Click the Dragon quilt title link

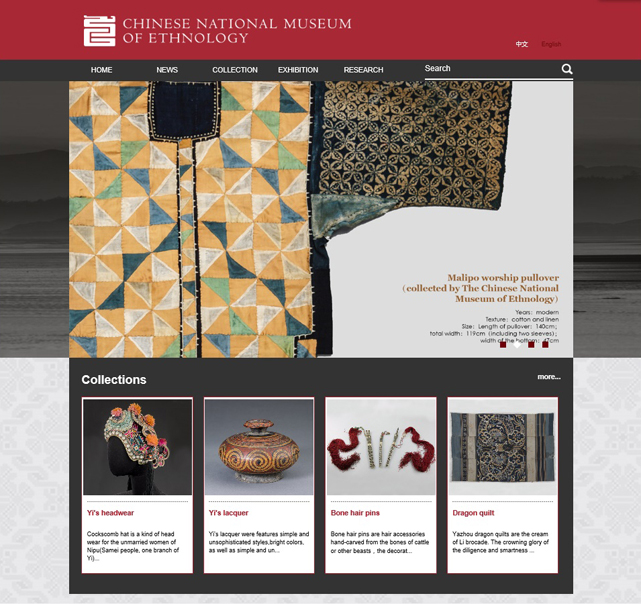(473, 513)
